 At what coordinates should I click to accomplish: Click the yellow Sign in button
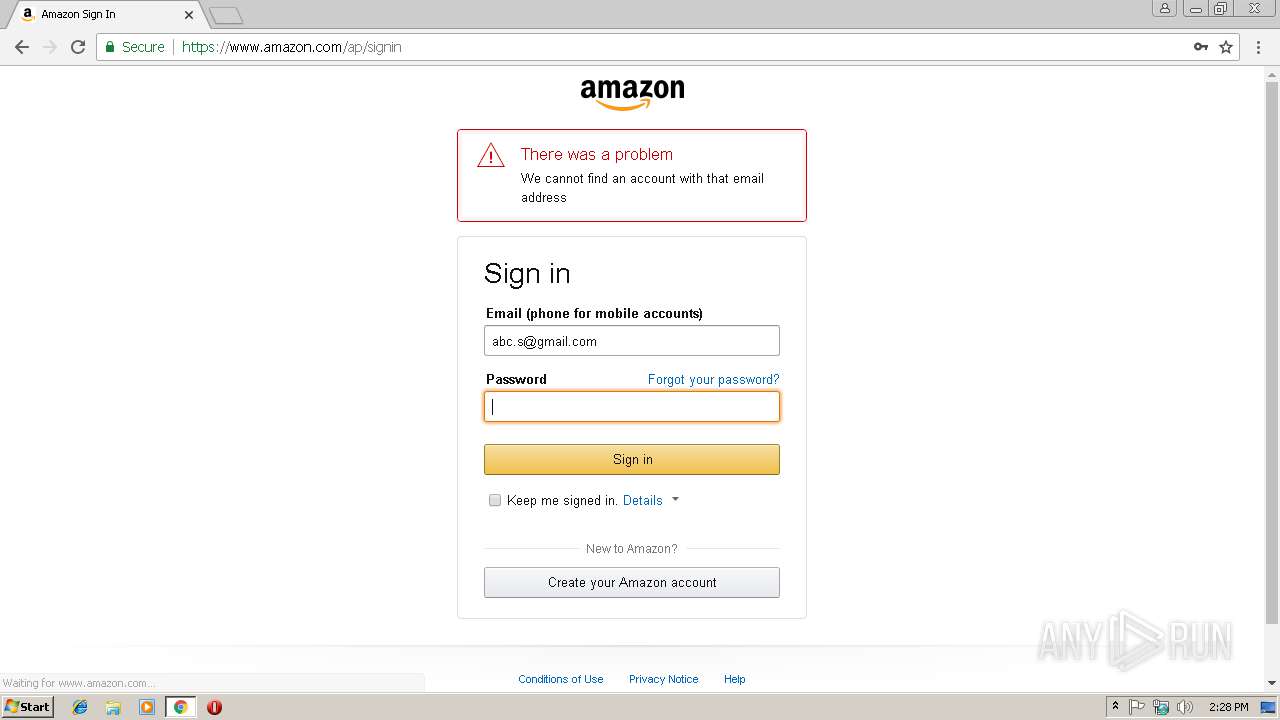pyautogui.click(x=632, y=459)
